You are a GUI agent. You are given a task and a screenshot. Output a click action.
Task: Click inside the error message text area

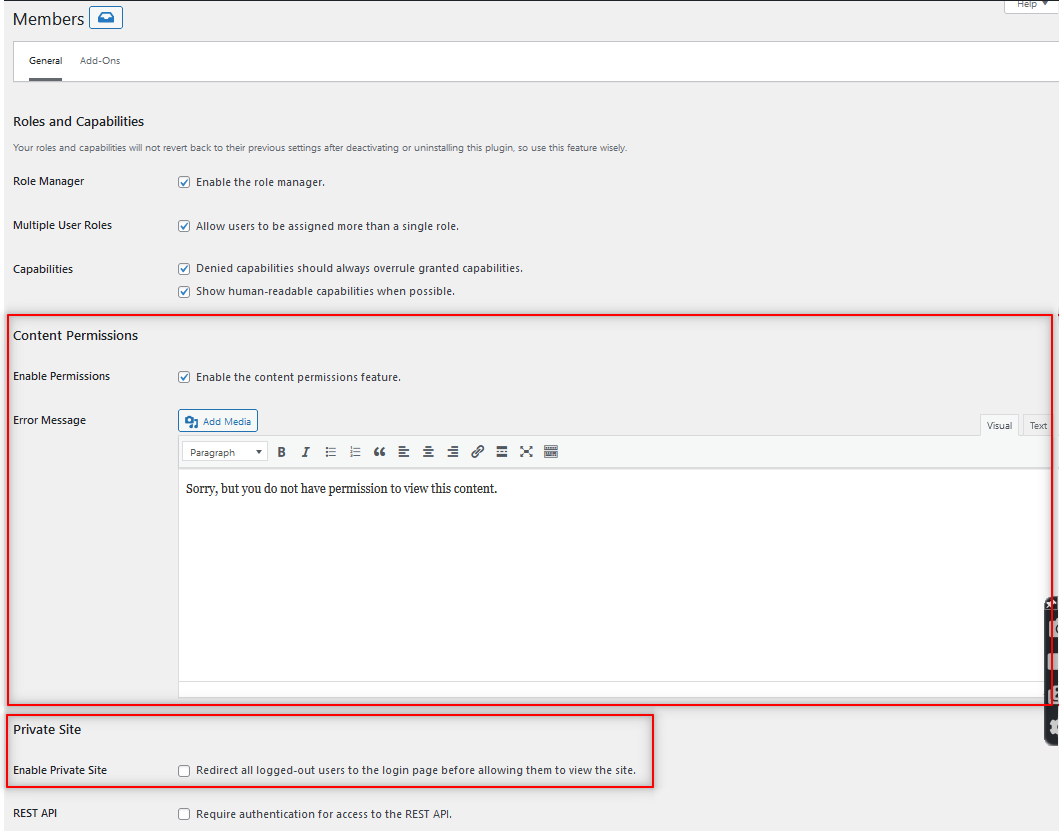point(614,574)
